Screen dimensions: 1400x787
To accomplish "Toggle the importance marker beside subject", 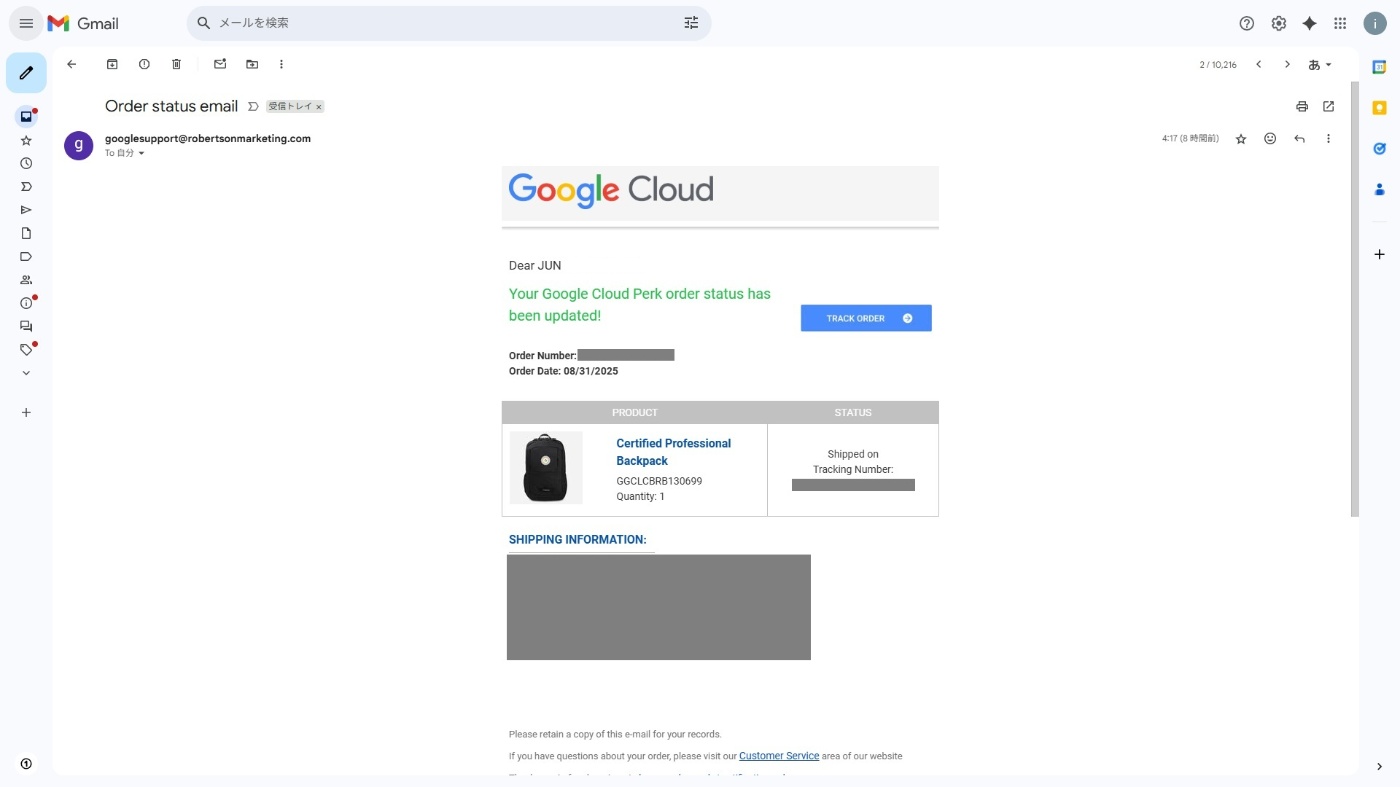I will [253, 106].
